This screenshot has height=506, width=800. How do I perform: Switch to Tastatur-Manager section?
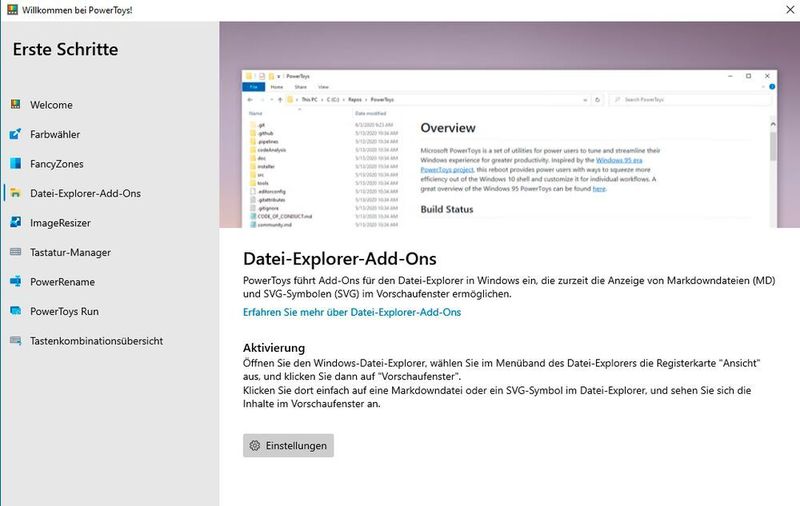[x=110, y=252]
